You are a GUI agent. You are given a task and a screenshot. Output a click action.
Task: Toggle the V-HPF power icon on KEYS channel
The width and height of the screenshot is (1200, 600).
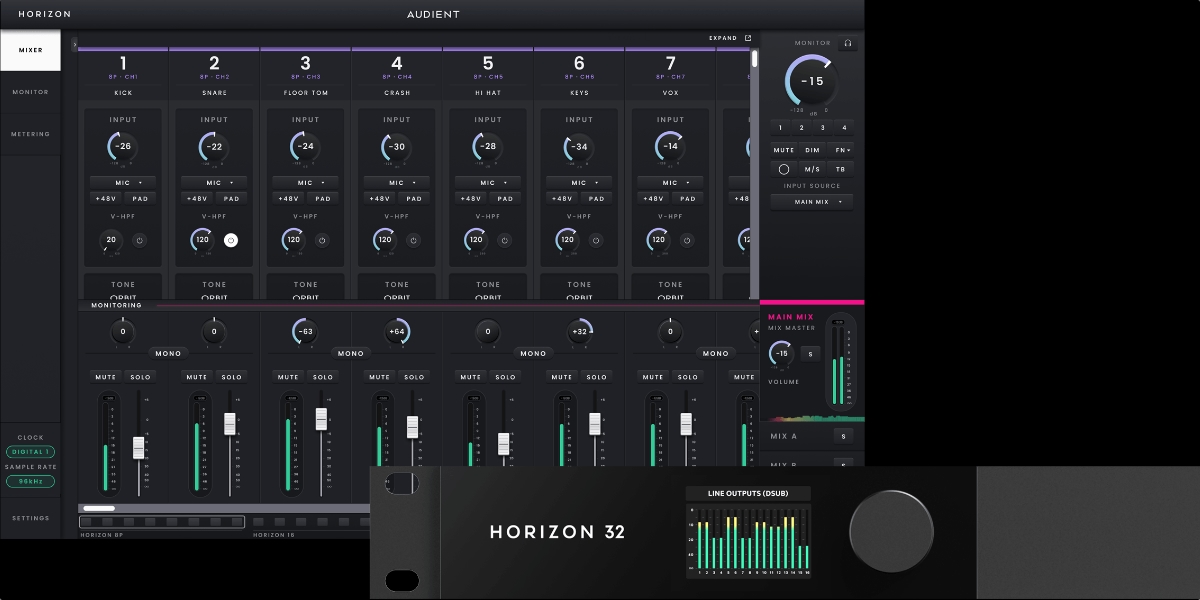(596, 240)
